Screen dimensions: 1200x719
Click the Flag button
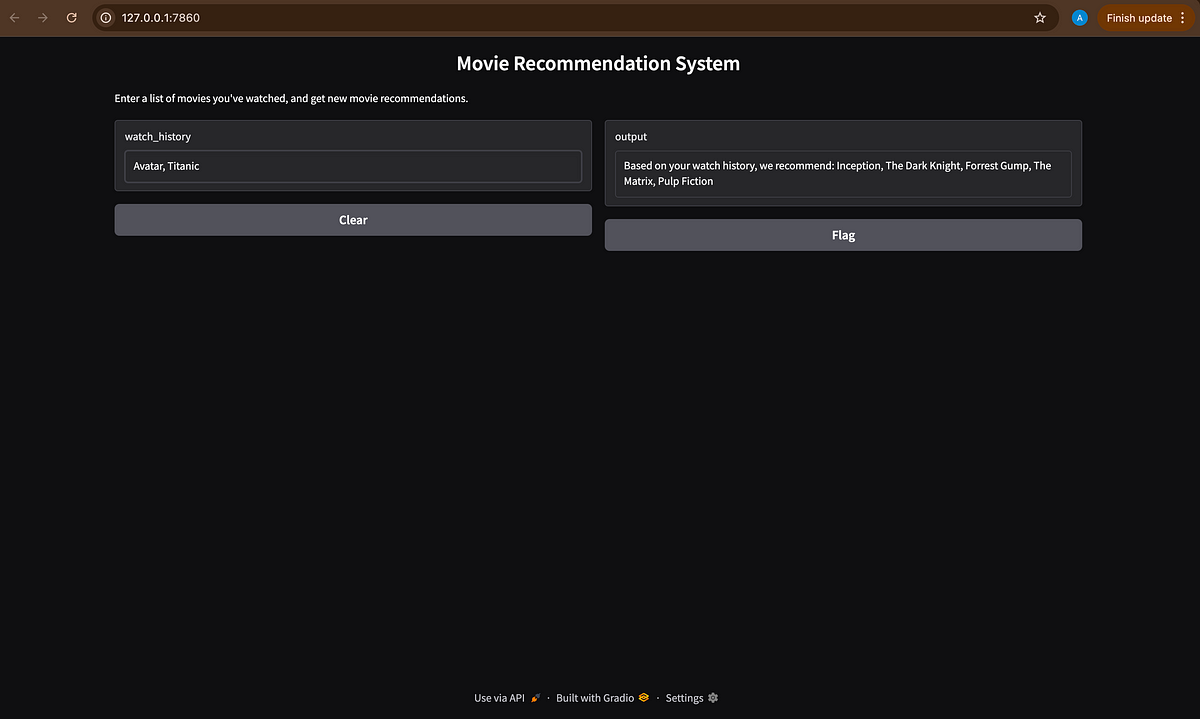[x=843, y=235]
